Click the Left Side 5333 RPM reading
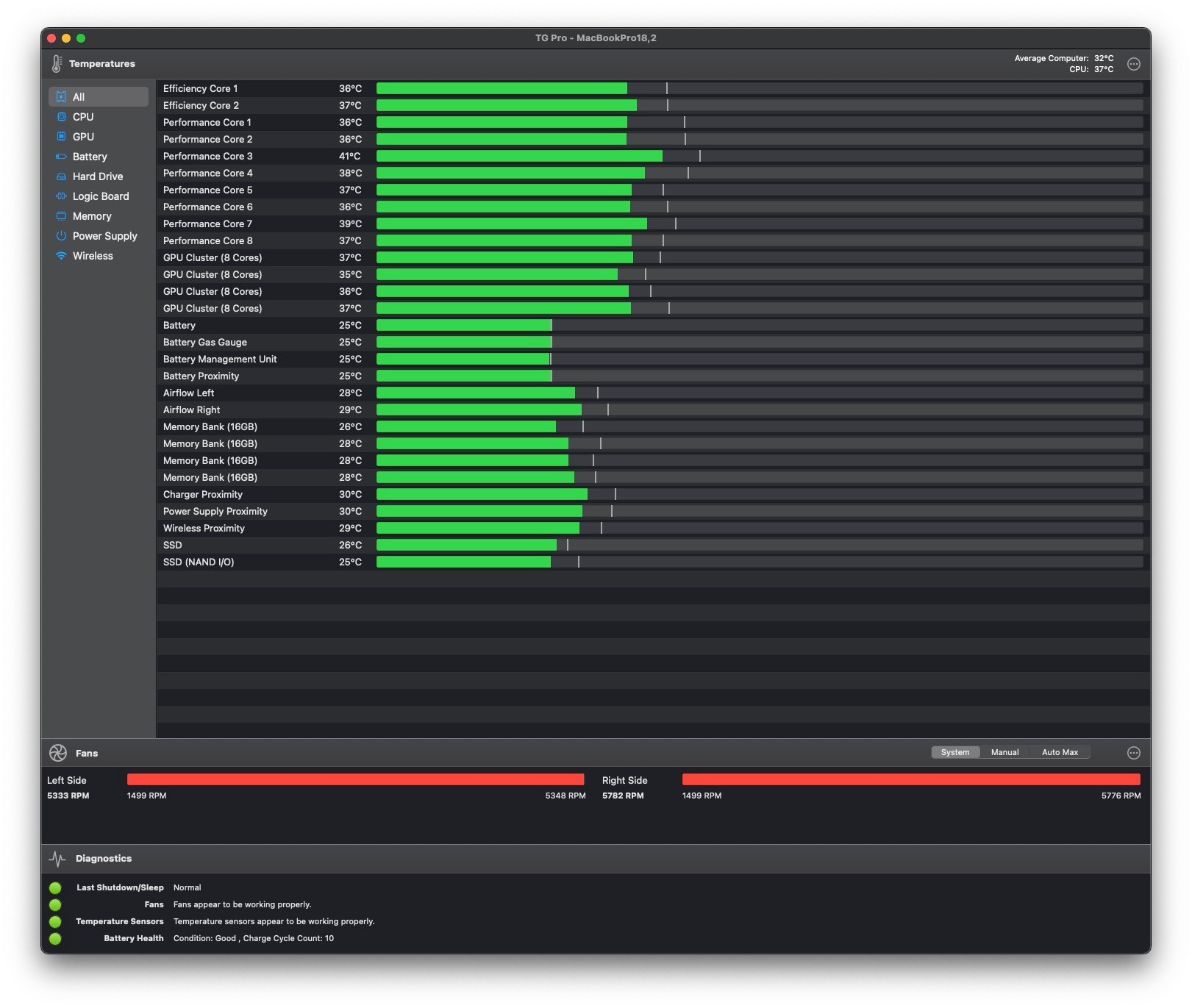This screenshot has height=1008, width=1192. pos(68,796)
